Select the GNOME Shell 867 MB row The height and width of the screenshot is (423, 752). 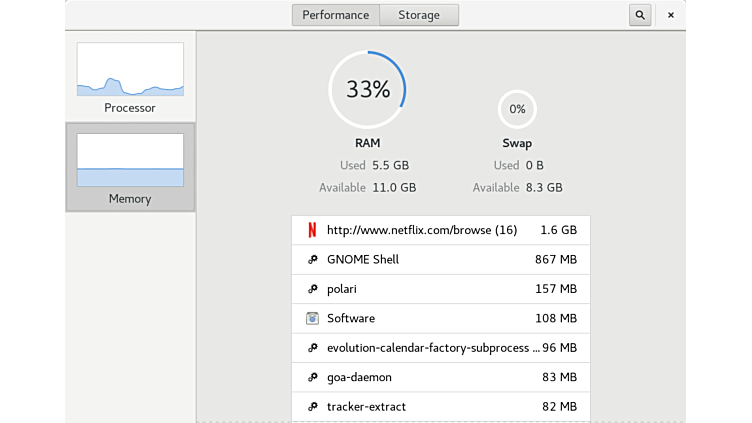pos(440,260)
